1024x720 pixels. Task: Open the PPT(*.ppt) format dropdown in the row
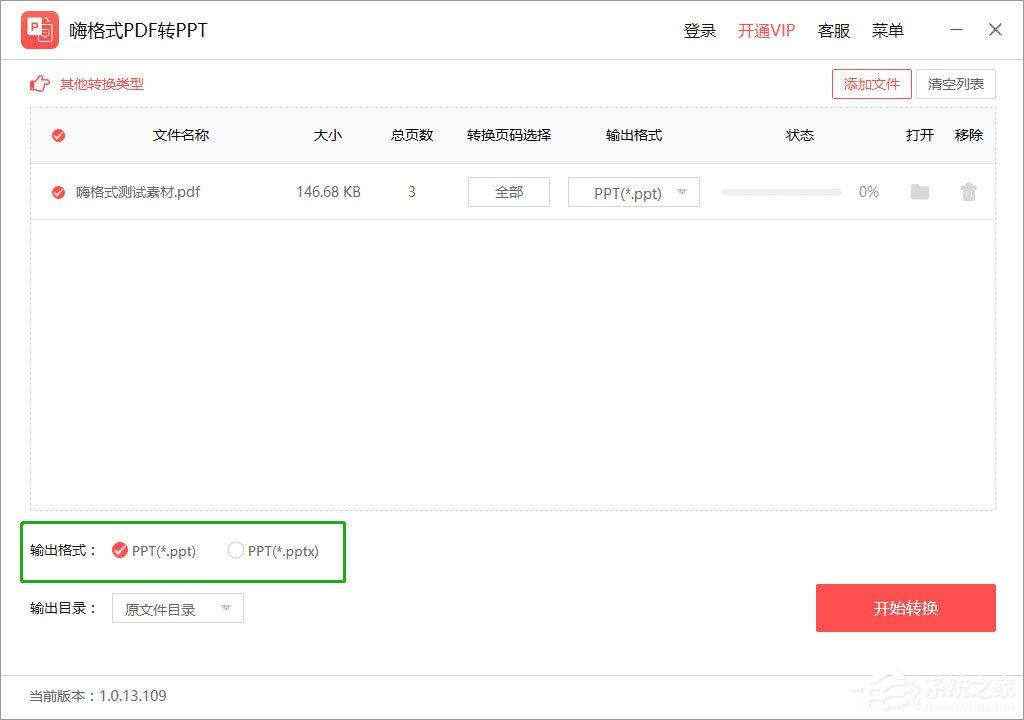point(633,192)
